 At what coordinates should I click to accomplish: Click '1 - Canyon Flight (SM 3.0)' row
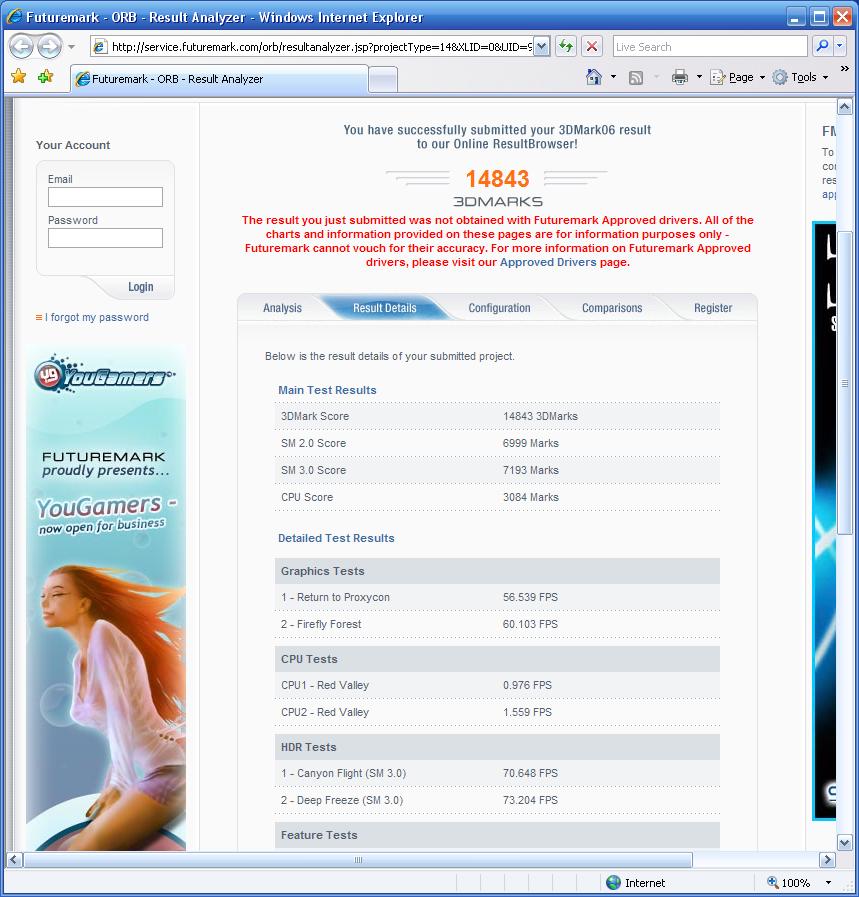click(x=497, y=773)
